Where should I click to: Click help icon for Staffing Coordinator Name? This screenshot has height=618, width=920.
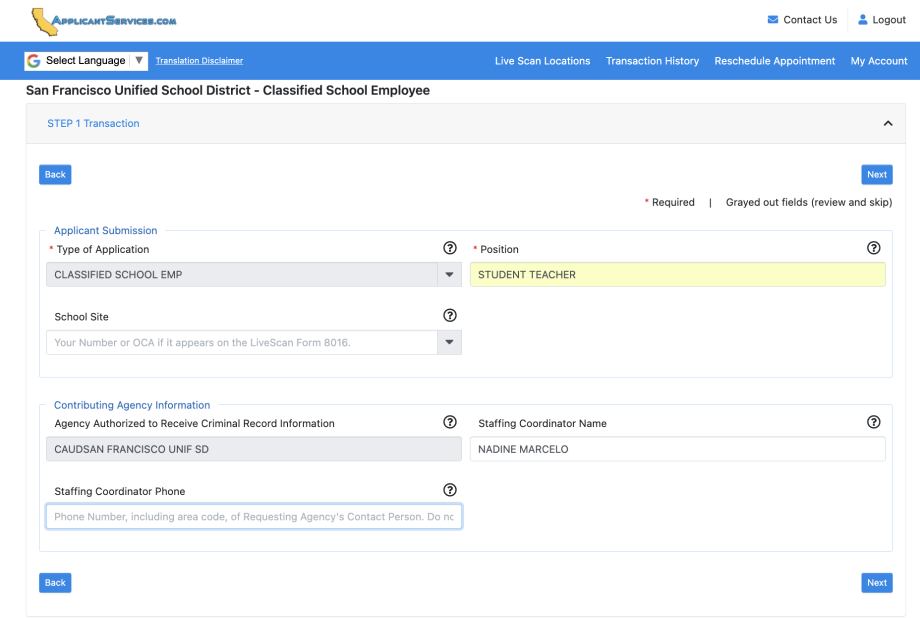873,423
